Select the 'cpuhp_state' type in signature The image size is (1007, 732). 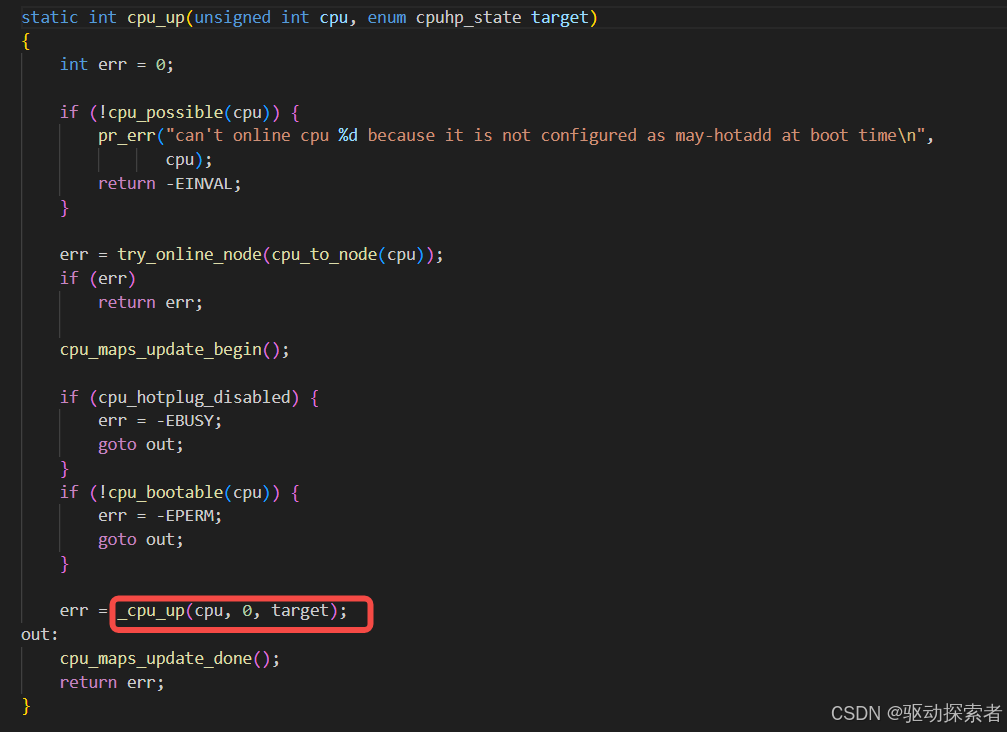pos(468,17)
